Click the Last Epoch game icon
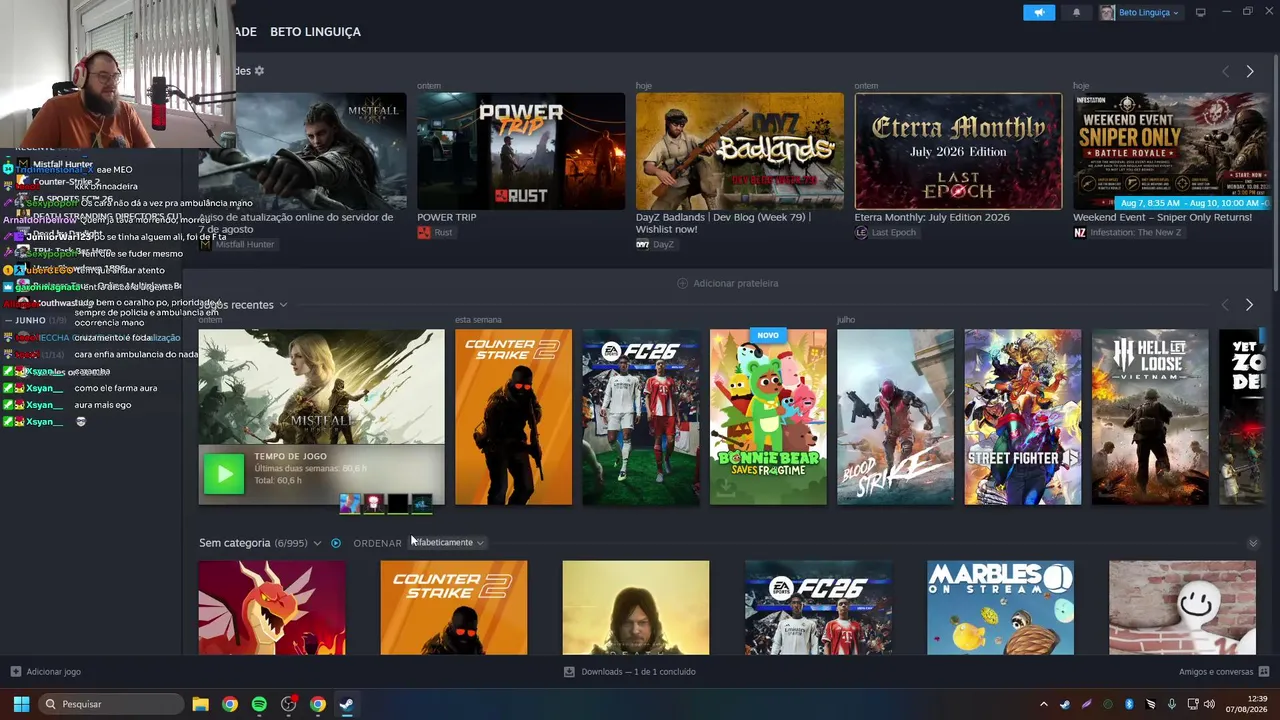1280x720 pixels. (x=861, y=233)
